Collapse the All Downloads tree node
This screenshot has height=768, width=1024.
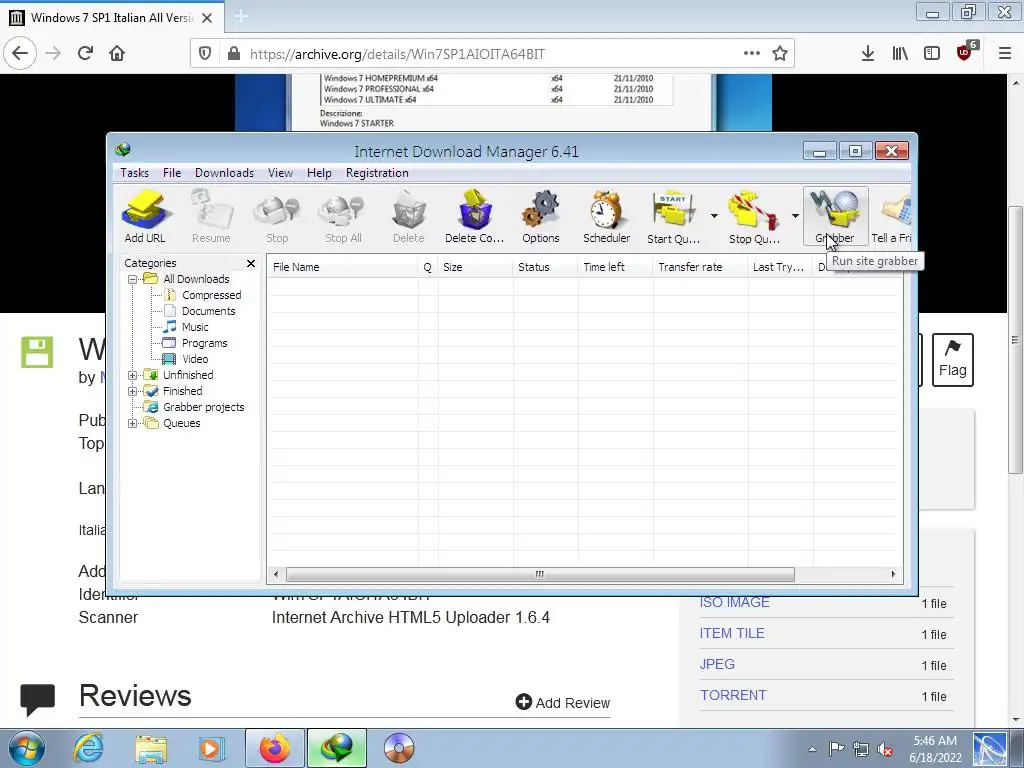tap(132, 279)
